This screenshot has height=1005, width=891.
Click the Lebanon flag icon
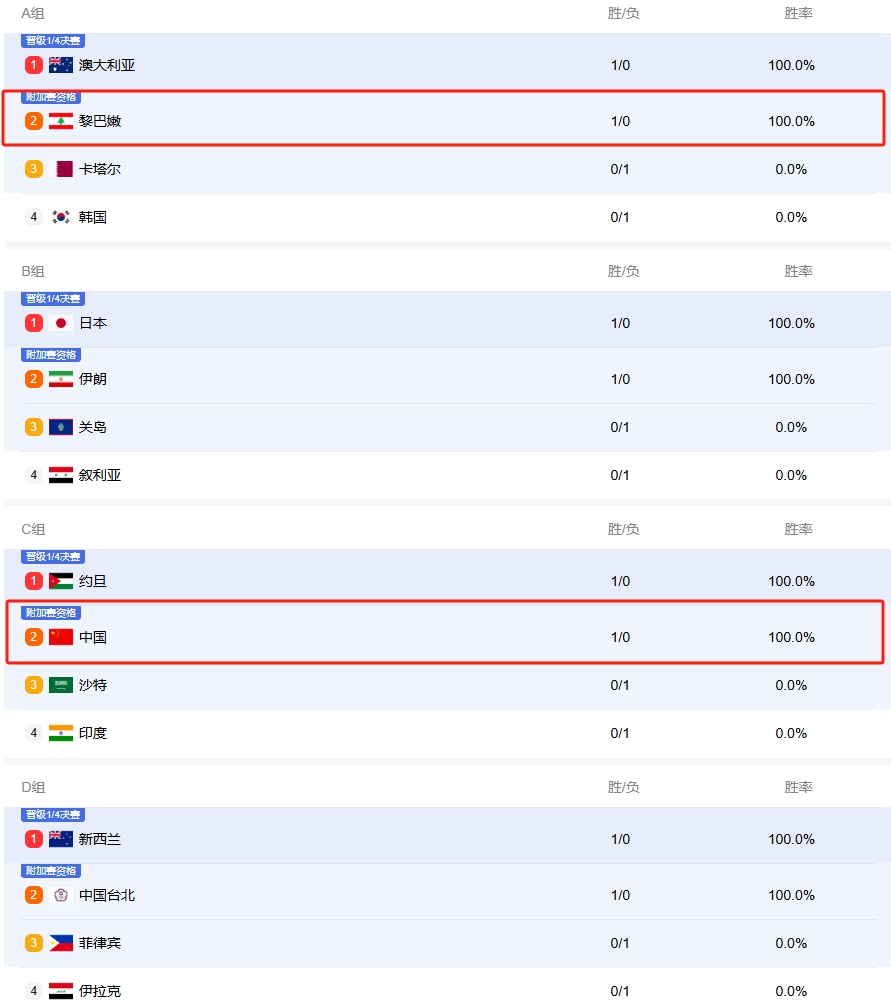point(61,121)
